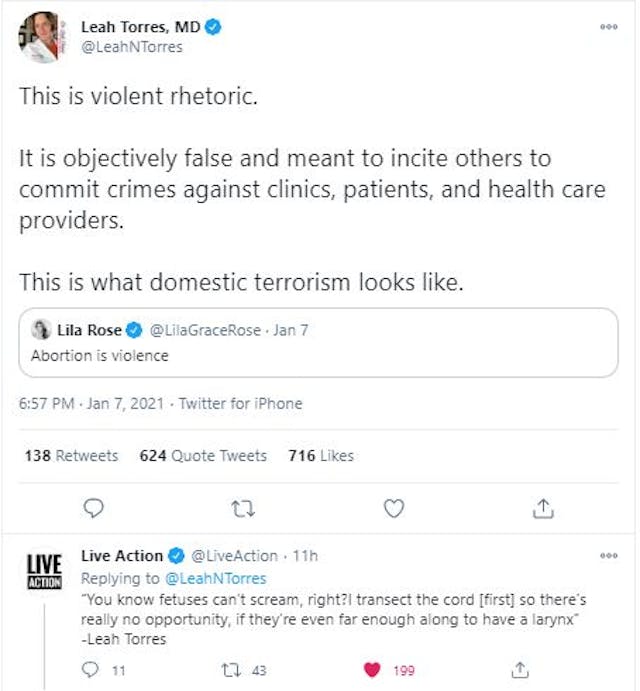This screenshot has width=640, height=691.
Task: Open more options on Live Action reply
Action: (x=608, y=555)
